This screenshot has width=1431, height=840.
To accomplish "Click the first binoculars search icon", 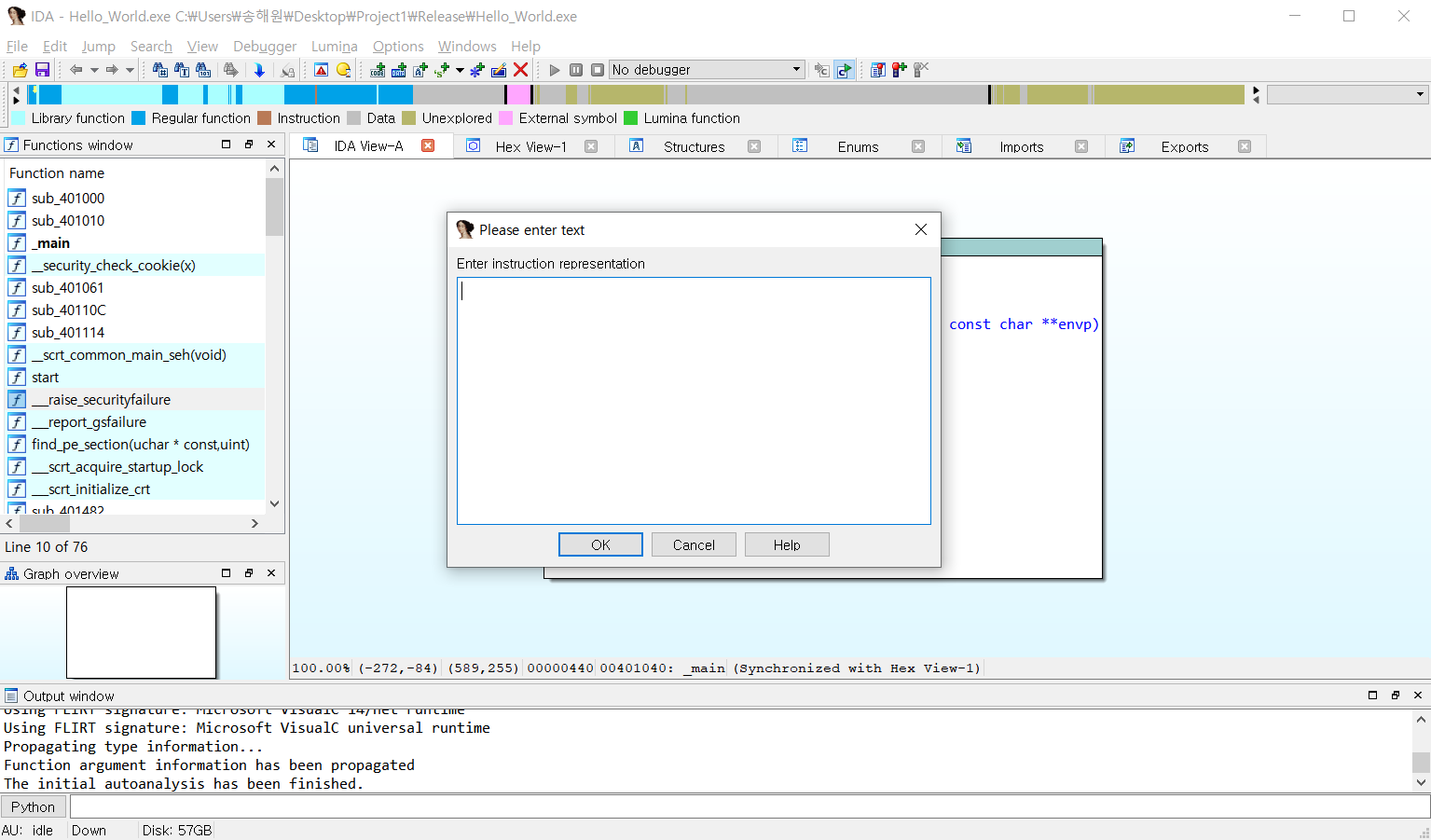I will (159, 70).
